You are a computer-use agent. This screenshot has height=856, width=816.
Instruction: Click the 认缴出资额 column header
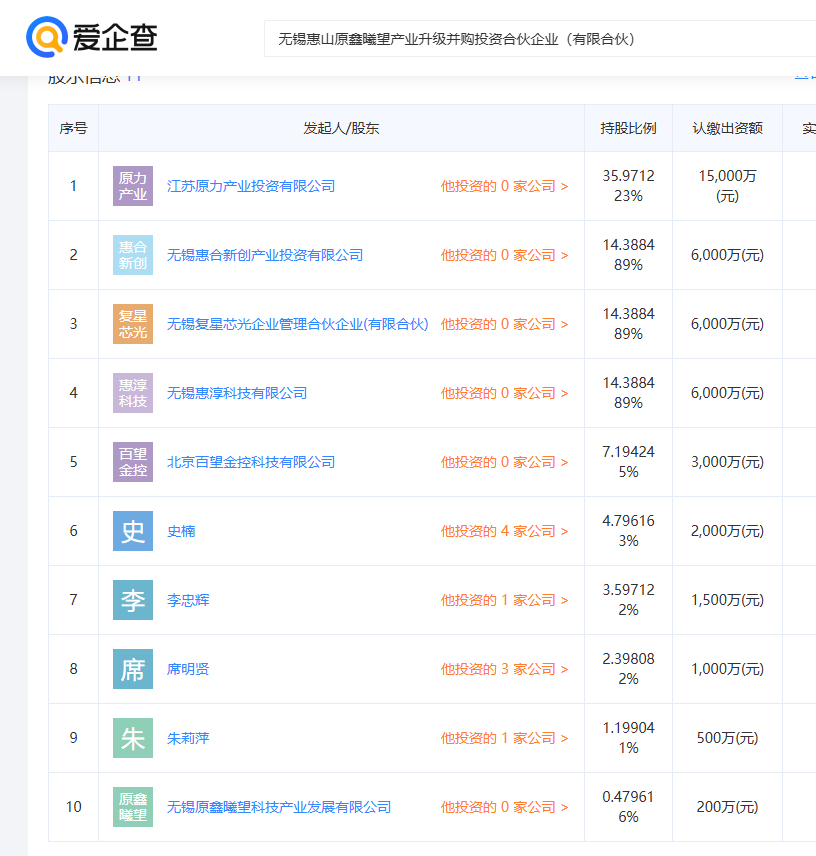[728, 128]
